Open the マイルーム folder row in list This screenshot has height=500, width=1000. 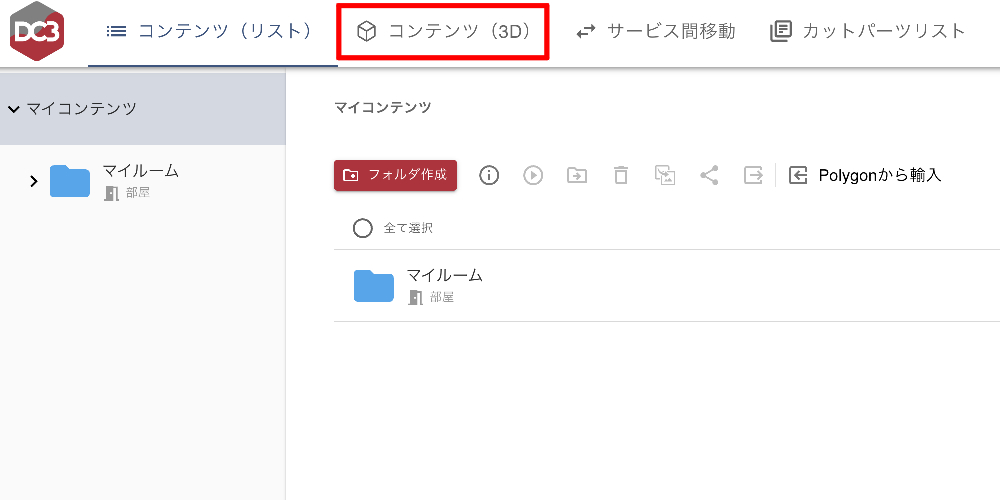[x=666, y=286]
